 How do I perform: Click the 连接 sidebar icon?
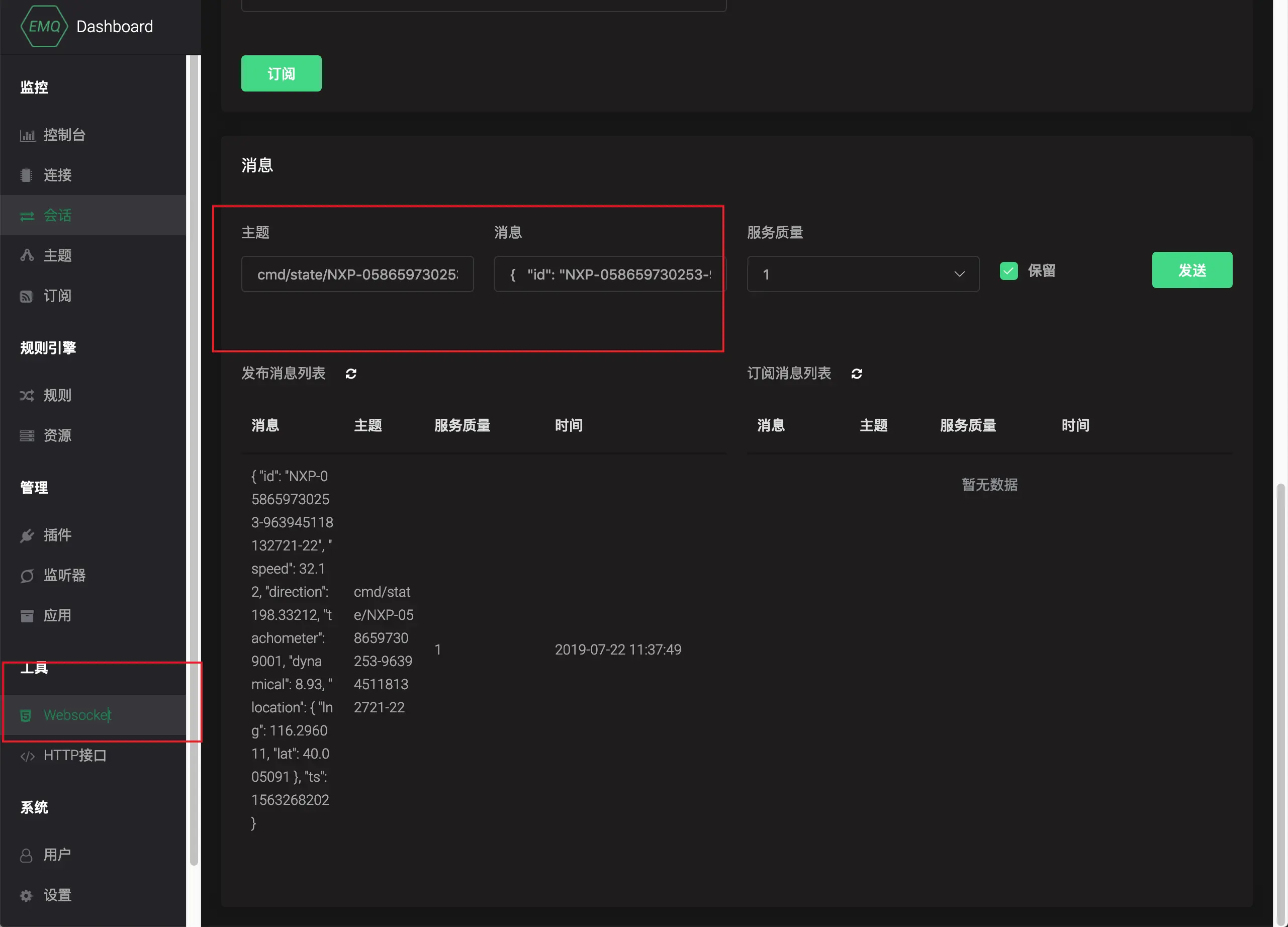26,175
